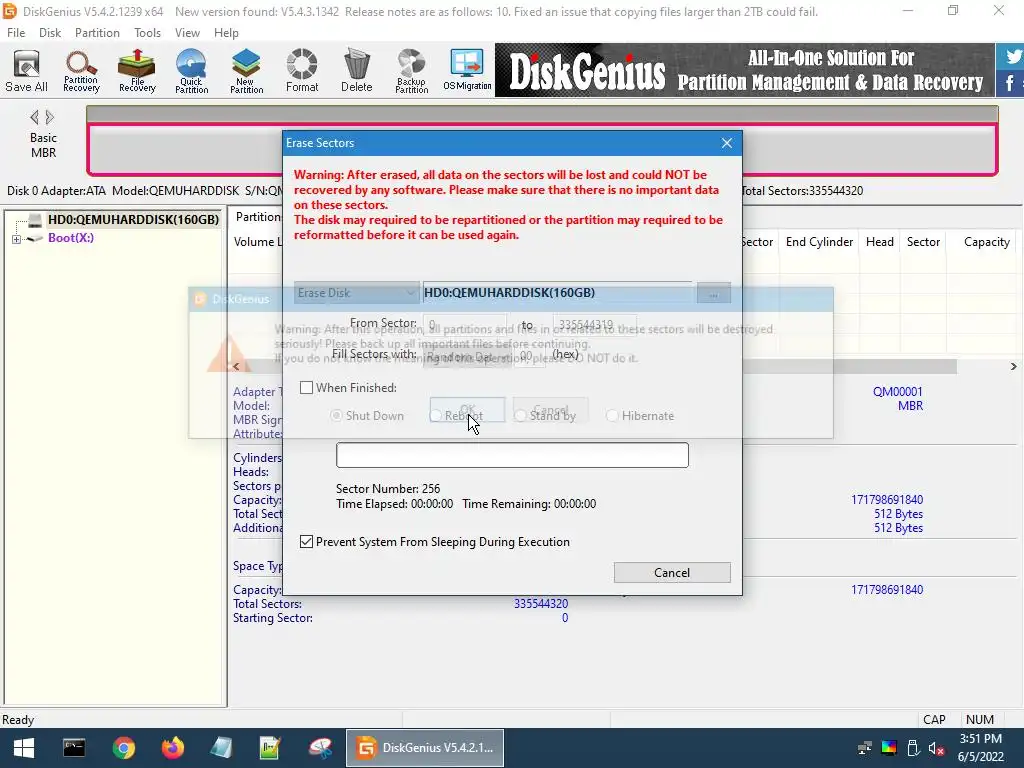Open the Tools menu
This screenshot has width=1024, height=768.
click(x=147, y=33)
